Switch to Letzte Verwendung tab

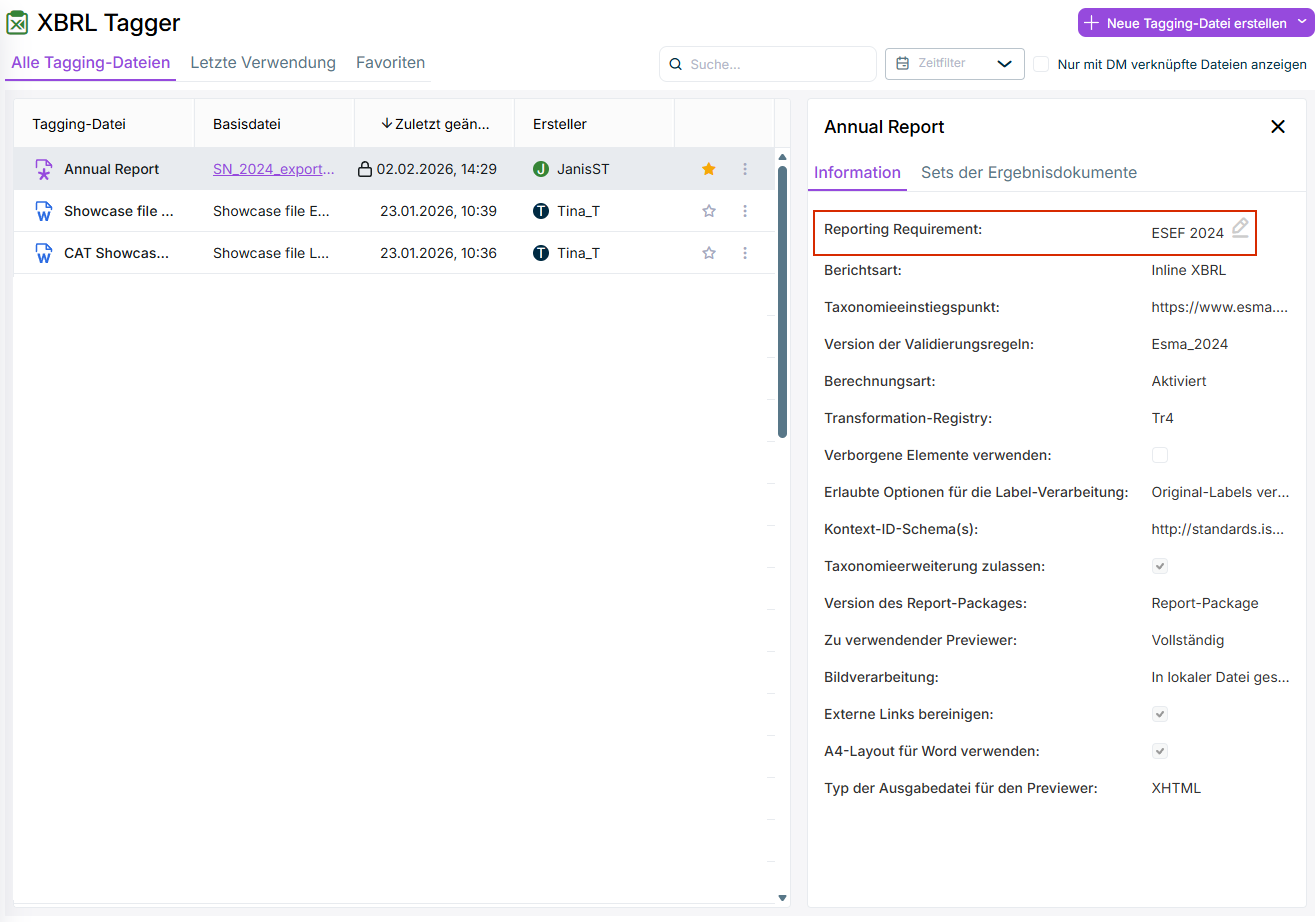click(x=263, y=63)
